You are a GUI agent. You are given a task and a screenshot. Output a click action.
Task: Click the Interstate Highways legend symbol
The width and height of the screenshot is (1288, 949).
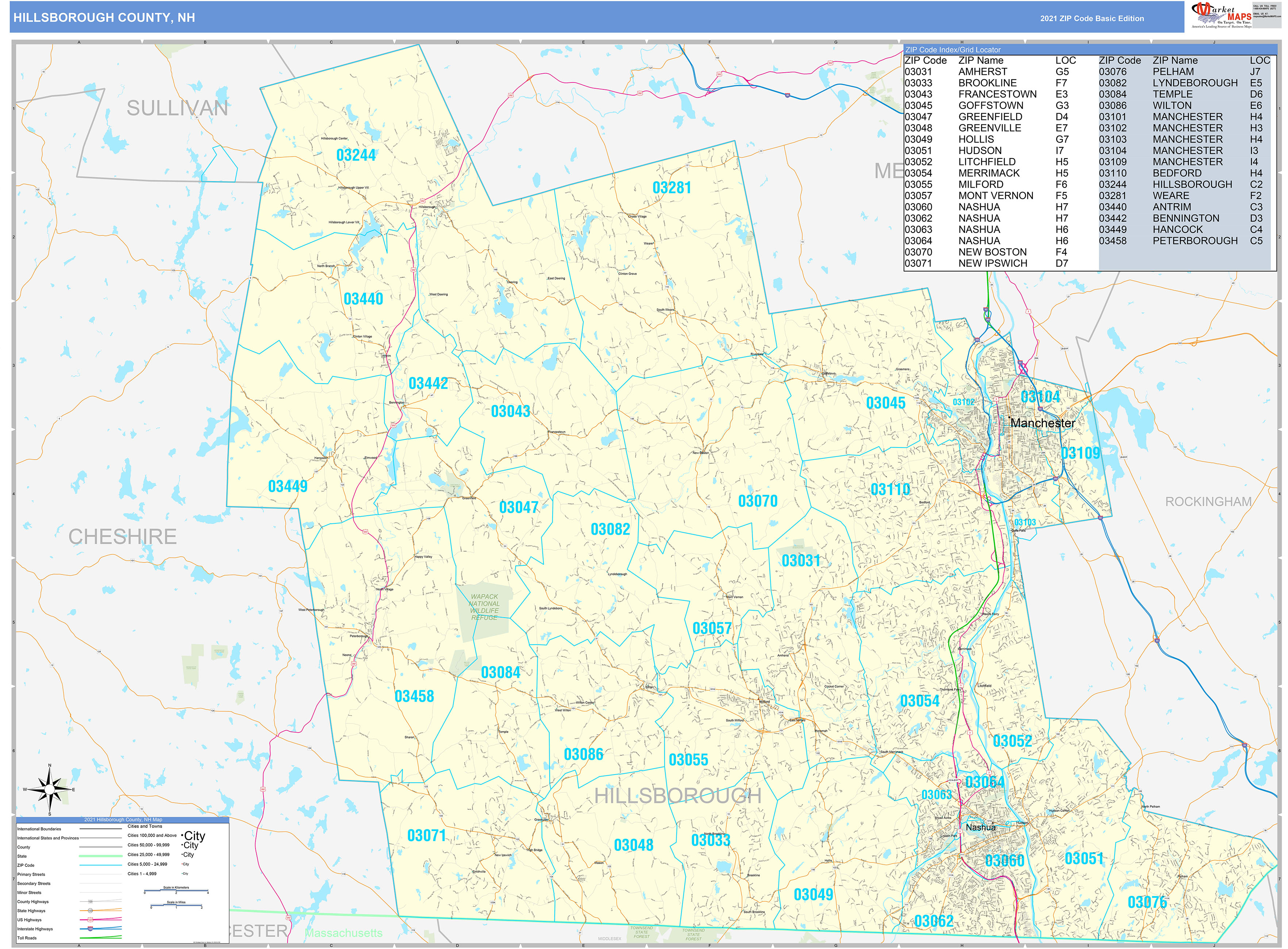[x=100, y=928]
